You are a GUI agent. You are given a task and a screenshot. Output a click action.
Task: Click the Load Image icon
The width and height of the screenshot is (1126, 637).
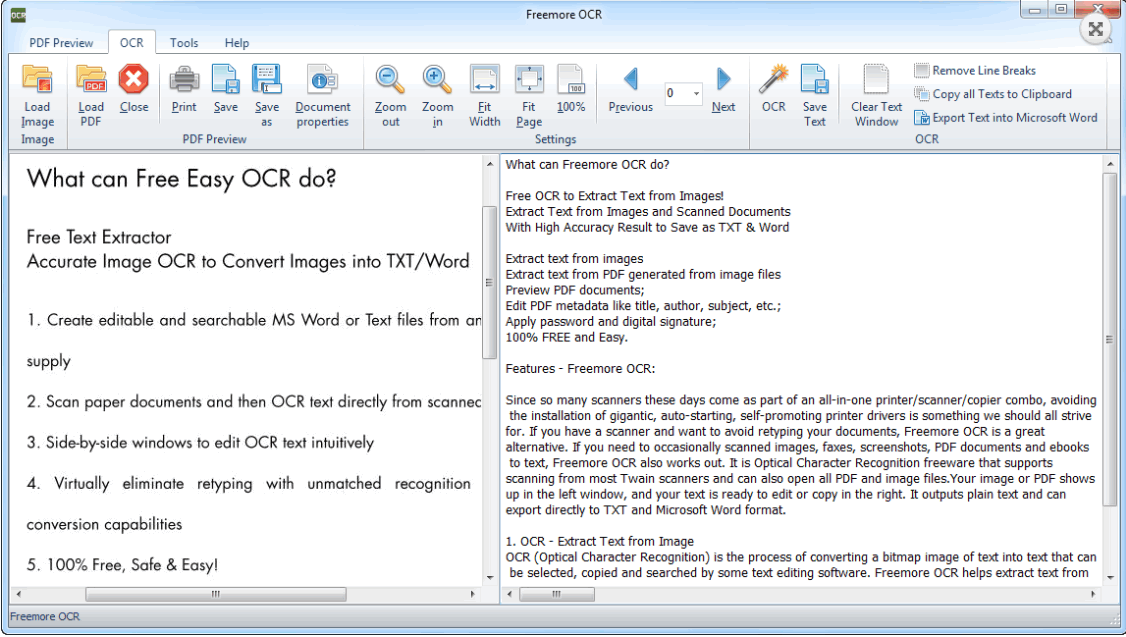pos(37,79)
